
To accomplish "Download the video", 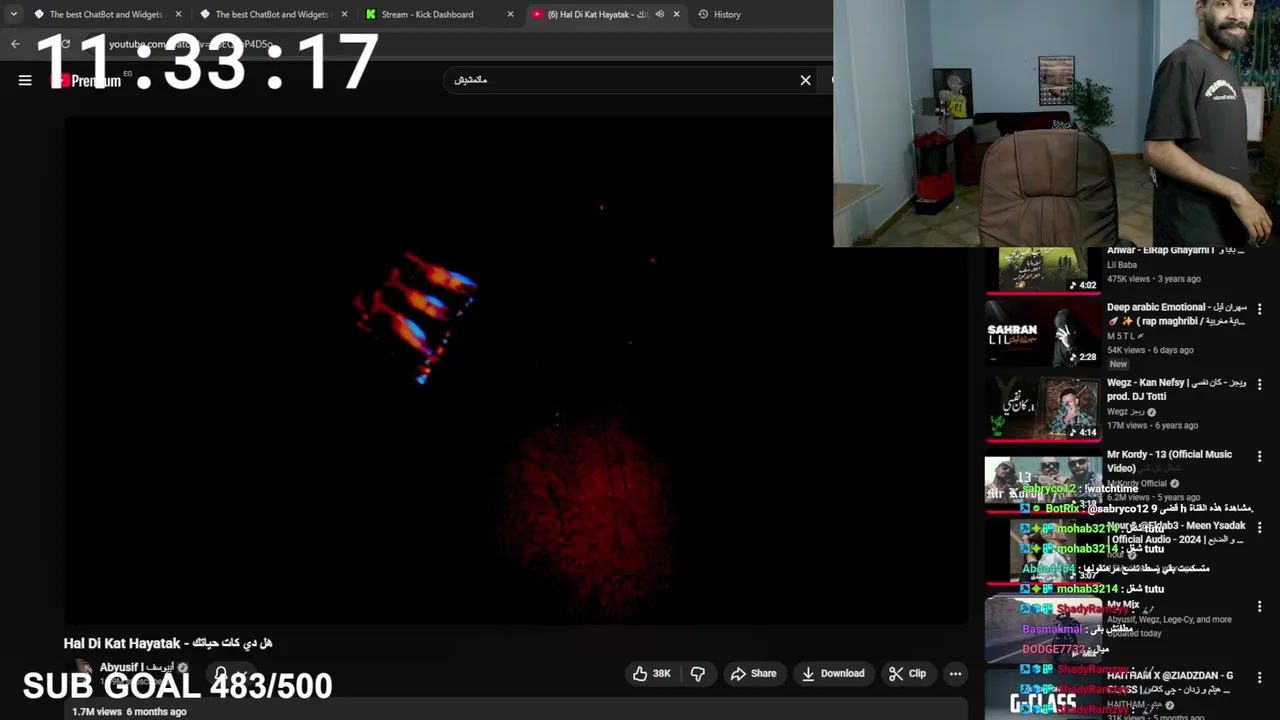I will click(x=833, y=673).
